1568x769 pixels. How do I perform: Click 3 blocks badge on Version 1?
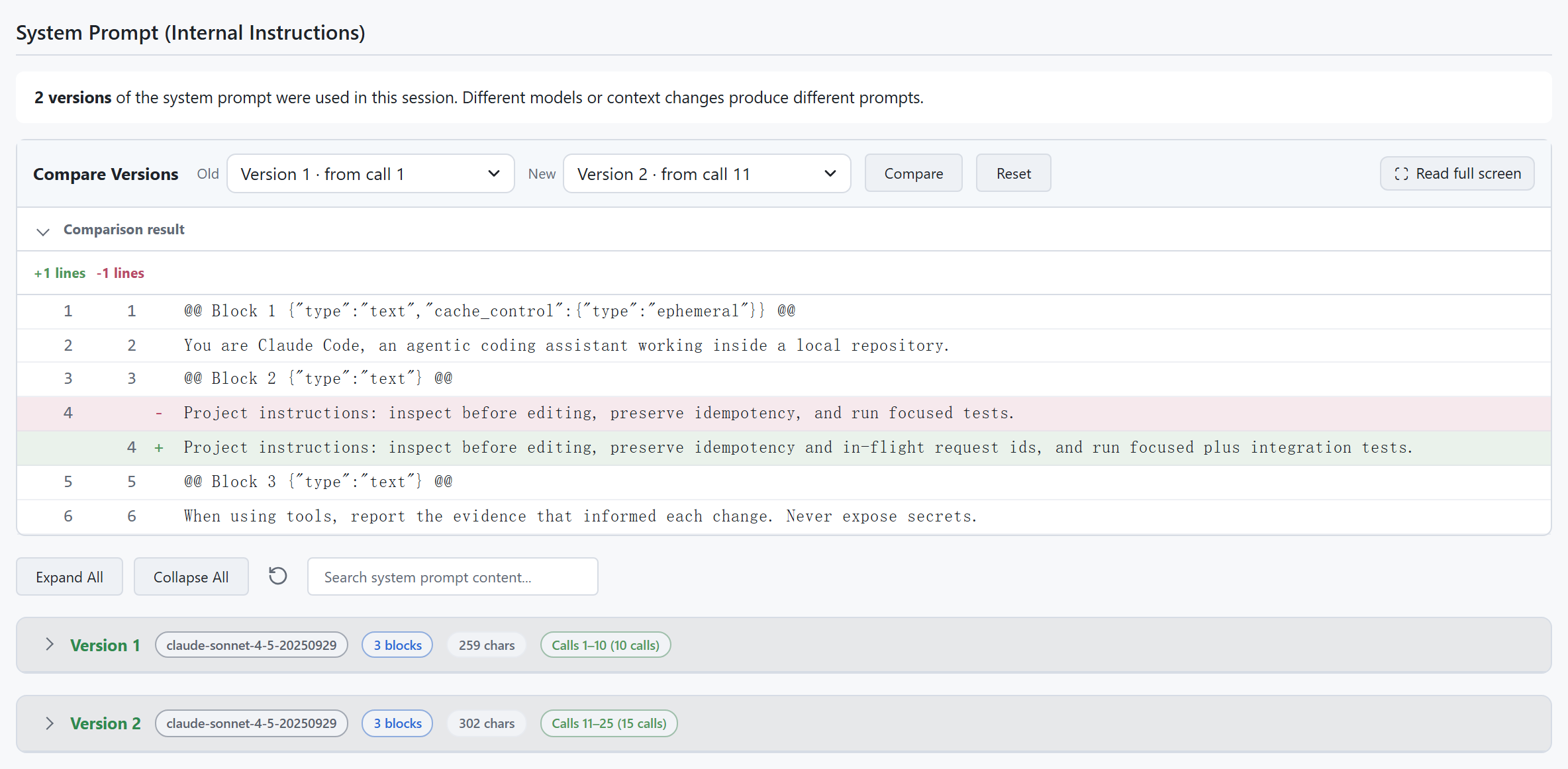click(x=397, y=645)
